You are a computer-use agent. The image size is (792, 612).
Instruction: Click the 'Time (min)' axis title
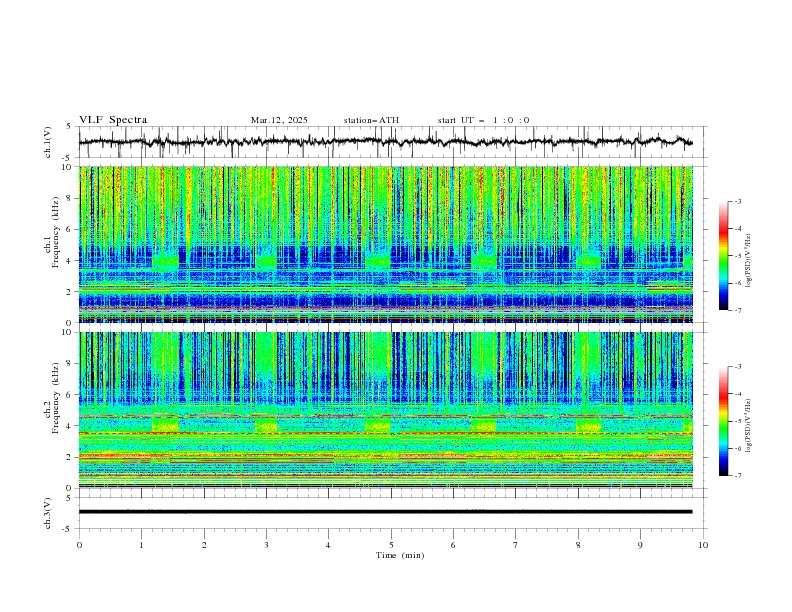click(400, 555)
